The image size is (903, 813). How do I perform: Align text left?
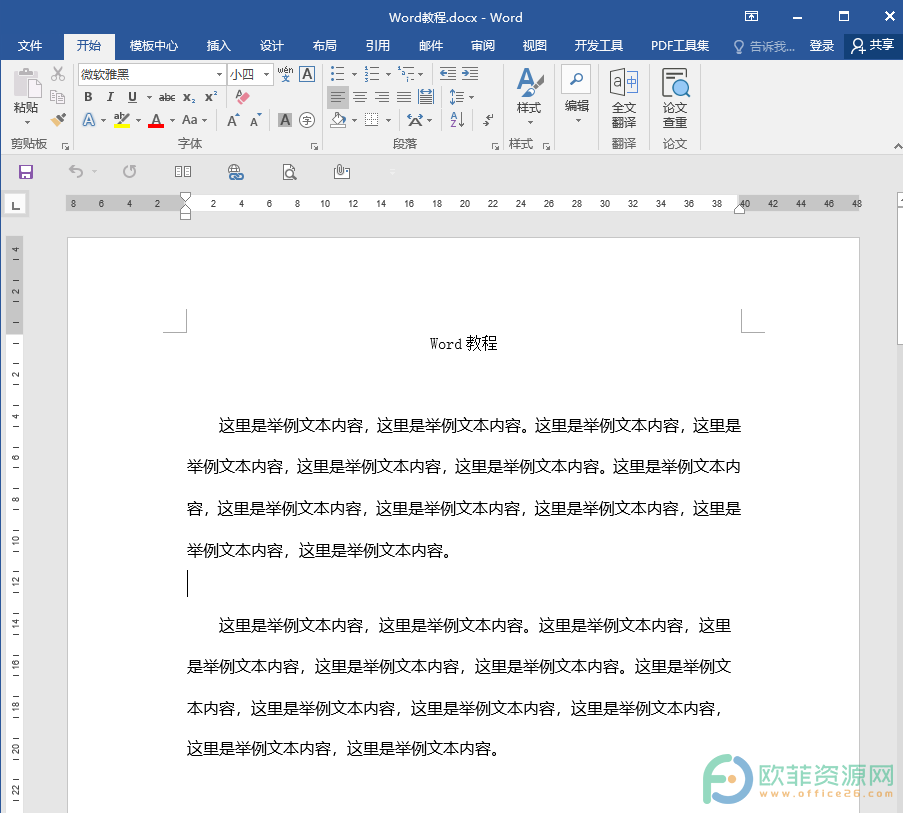pos(338,97)
